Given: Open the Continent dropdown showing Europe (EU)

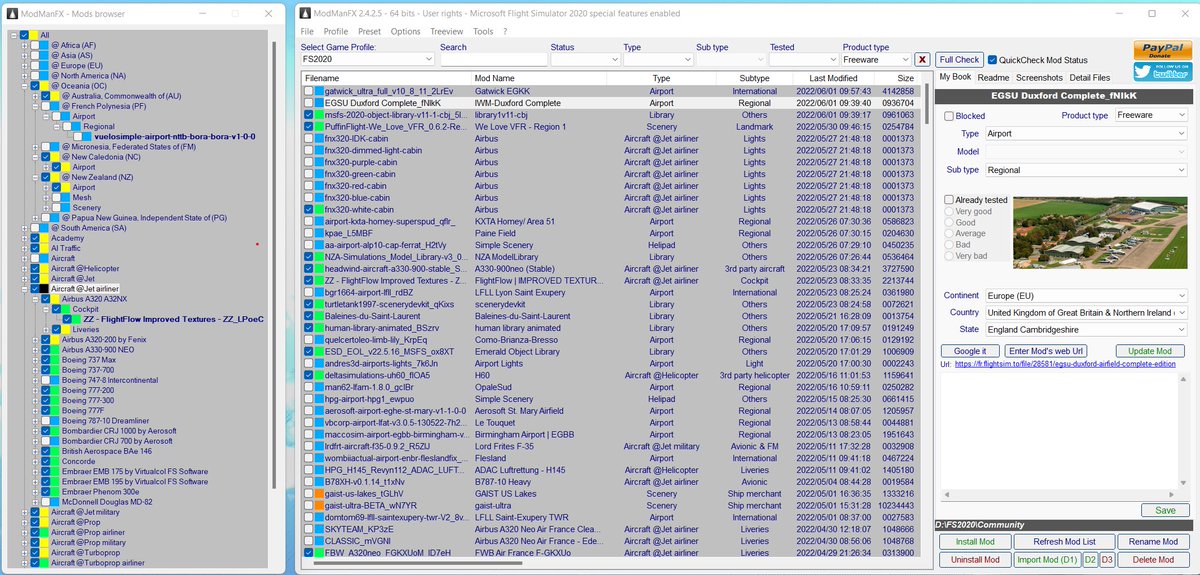Looking at the screenshot, I should [1087, 296].
